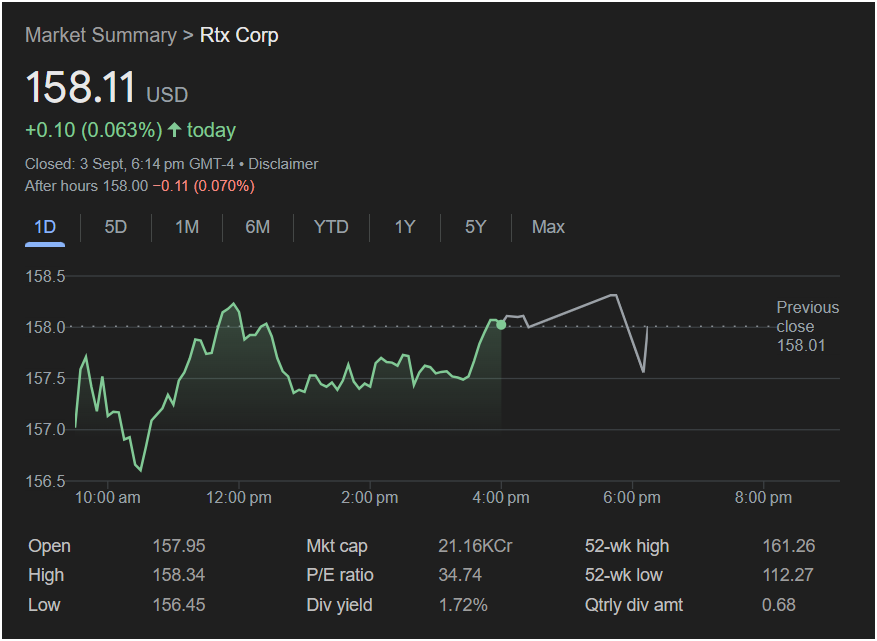Viewport: 877px width, 641px height.
Task: Click the 52-wk high value 161.26
Action: point(789,546)
